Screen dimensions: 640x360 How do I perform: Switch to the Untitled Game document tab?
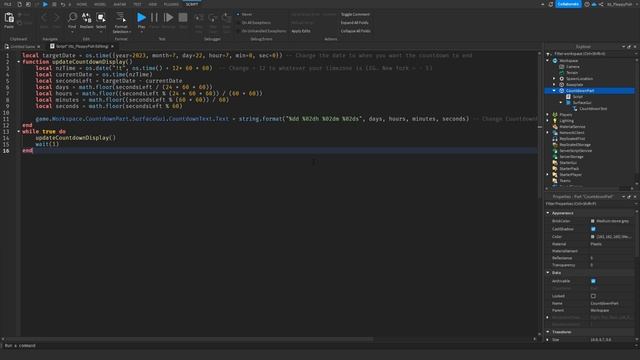point(22,47)
